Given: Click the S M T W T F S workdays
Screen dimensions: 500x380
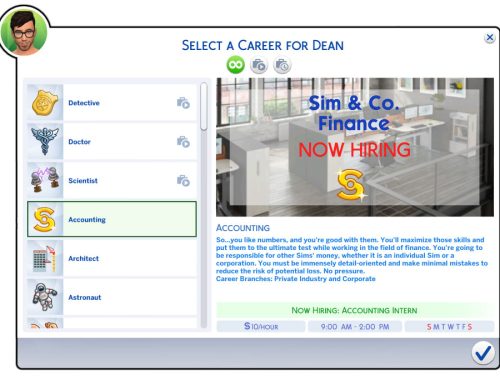Looking at the screenshot, I should point(449,326).
